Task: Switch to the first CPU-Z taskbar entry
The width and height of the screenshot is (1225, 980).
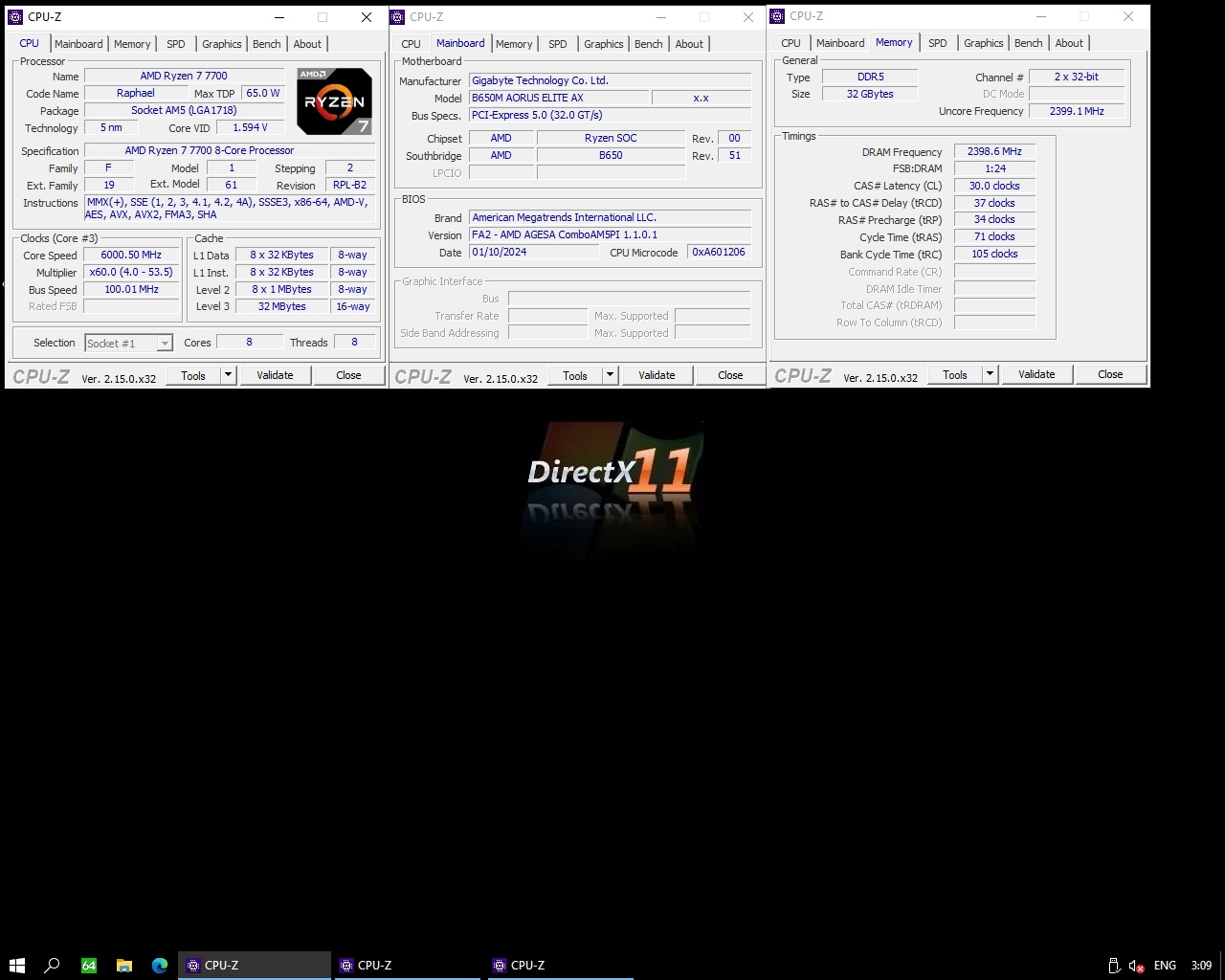Action: (255, 965)
